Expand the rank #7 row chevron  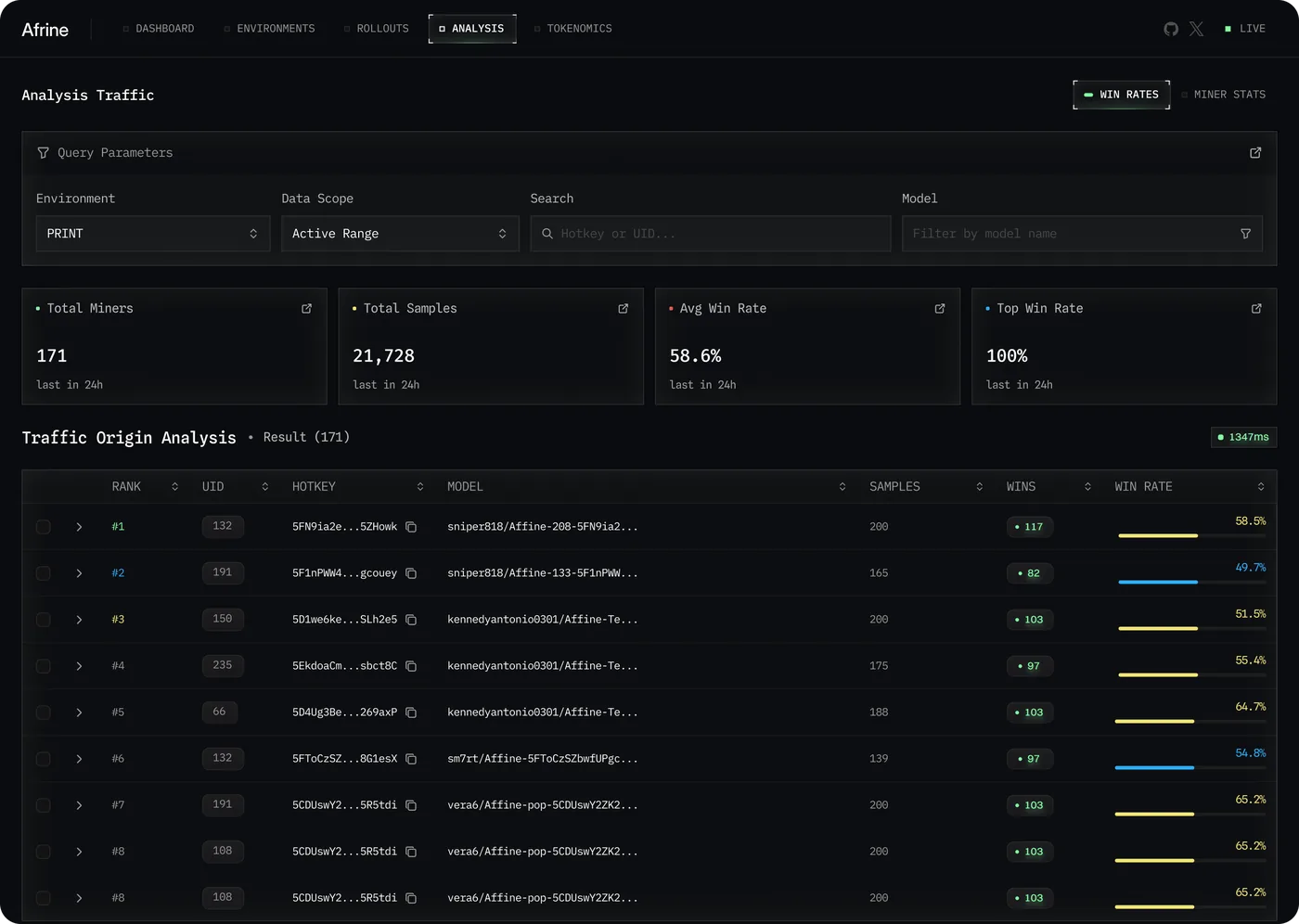(79, 805)
